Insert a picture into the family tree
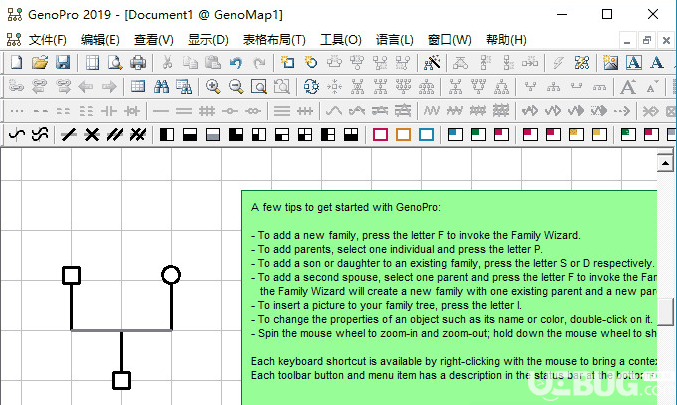Screen dimensions: 677x405 pos(610,63)
